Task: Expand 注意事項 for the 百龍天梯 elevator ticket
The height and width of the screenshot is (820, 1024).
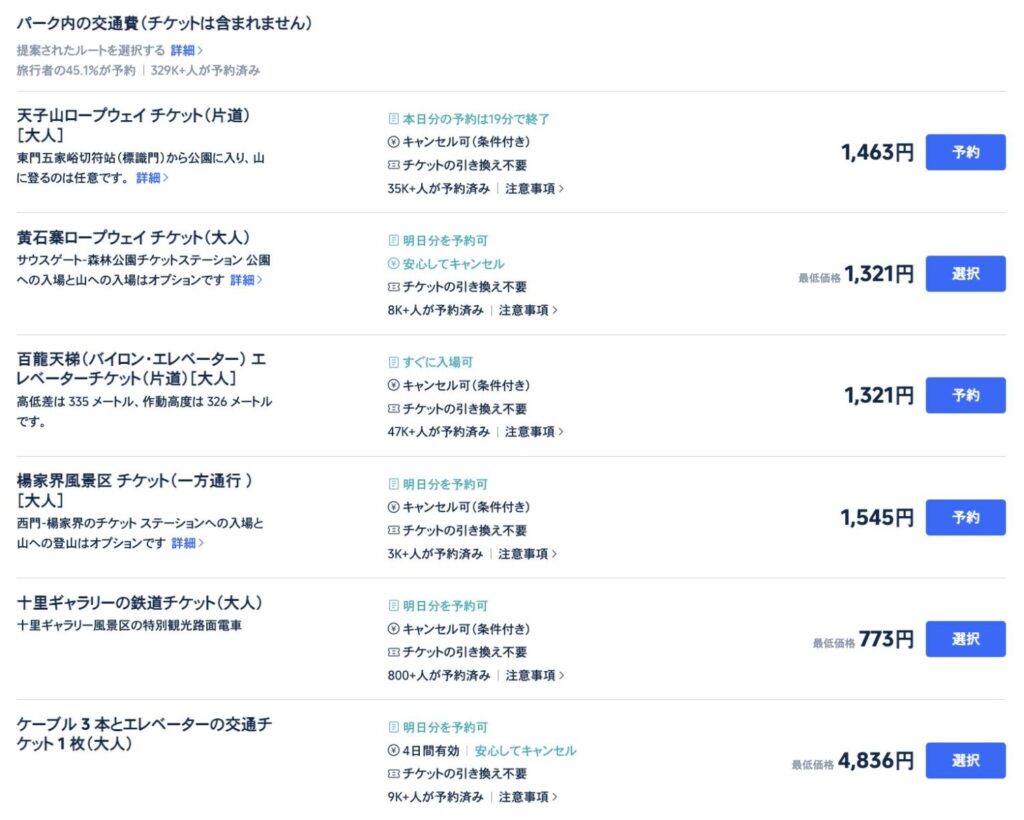Action: [x=534, y=432]
